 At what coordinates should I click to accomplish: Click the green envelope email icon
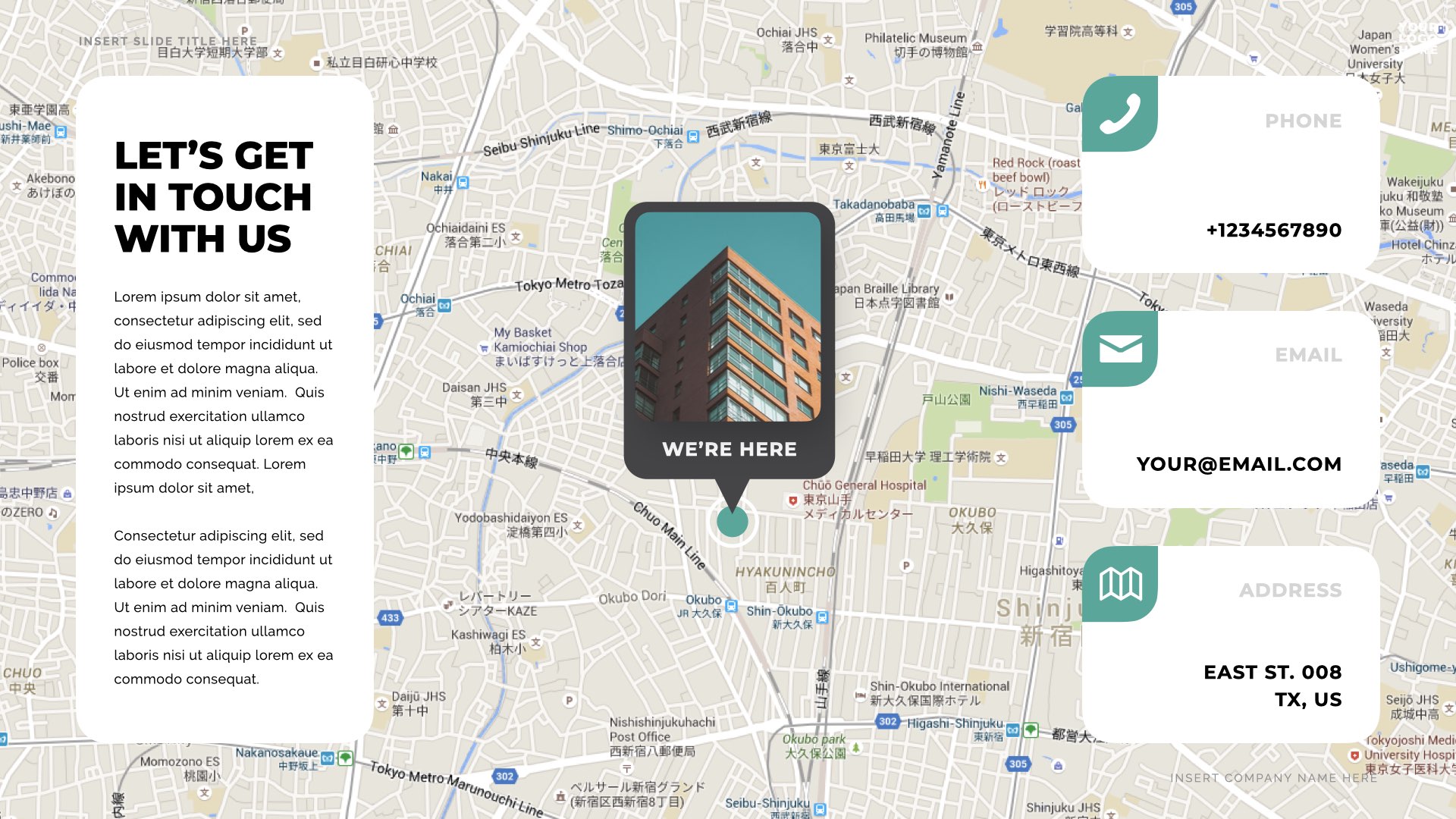point(1120,349)
